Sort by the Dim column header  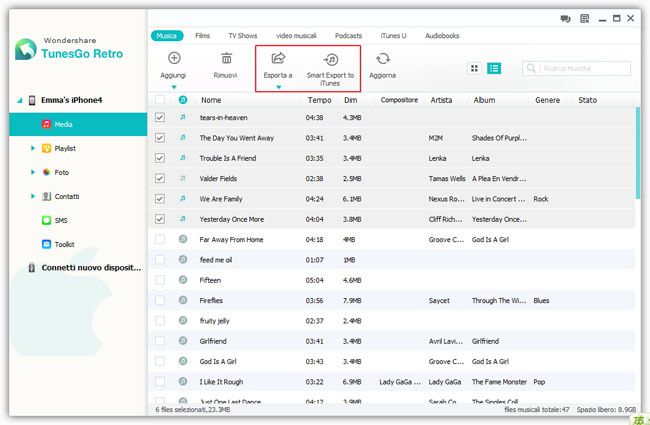[x=350, y=100]
